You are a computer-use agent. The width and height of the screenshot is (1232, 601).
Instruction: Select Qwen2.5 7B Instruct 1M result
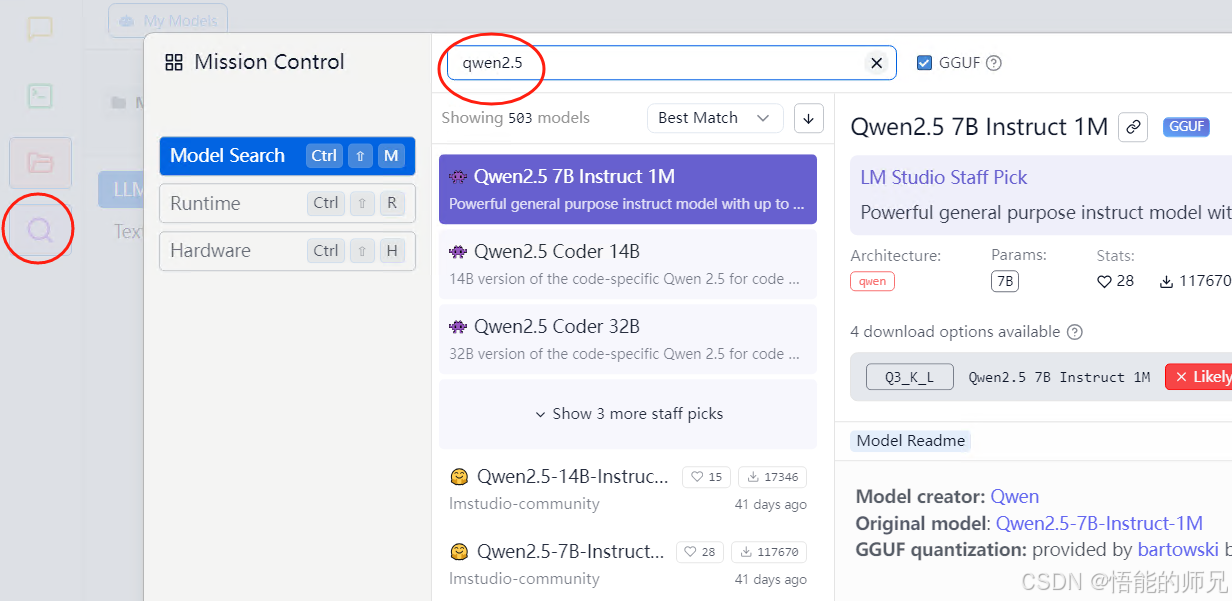(628, 189)
